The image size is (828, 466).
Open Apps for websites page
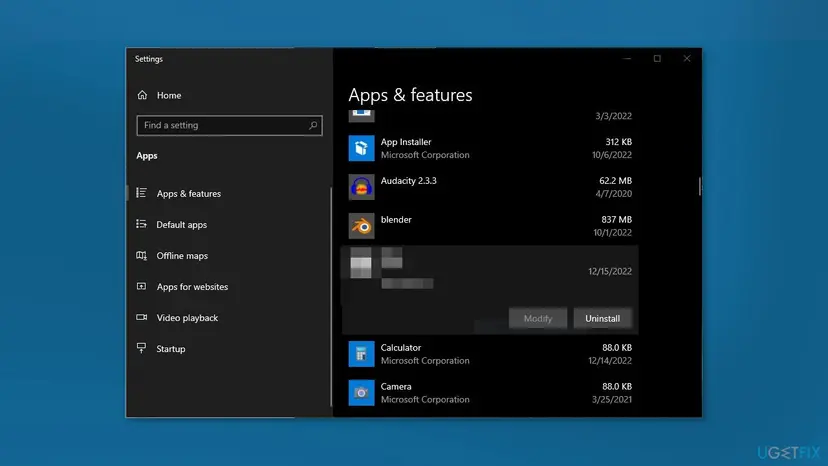(x=192, y=287)
